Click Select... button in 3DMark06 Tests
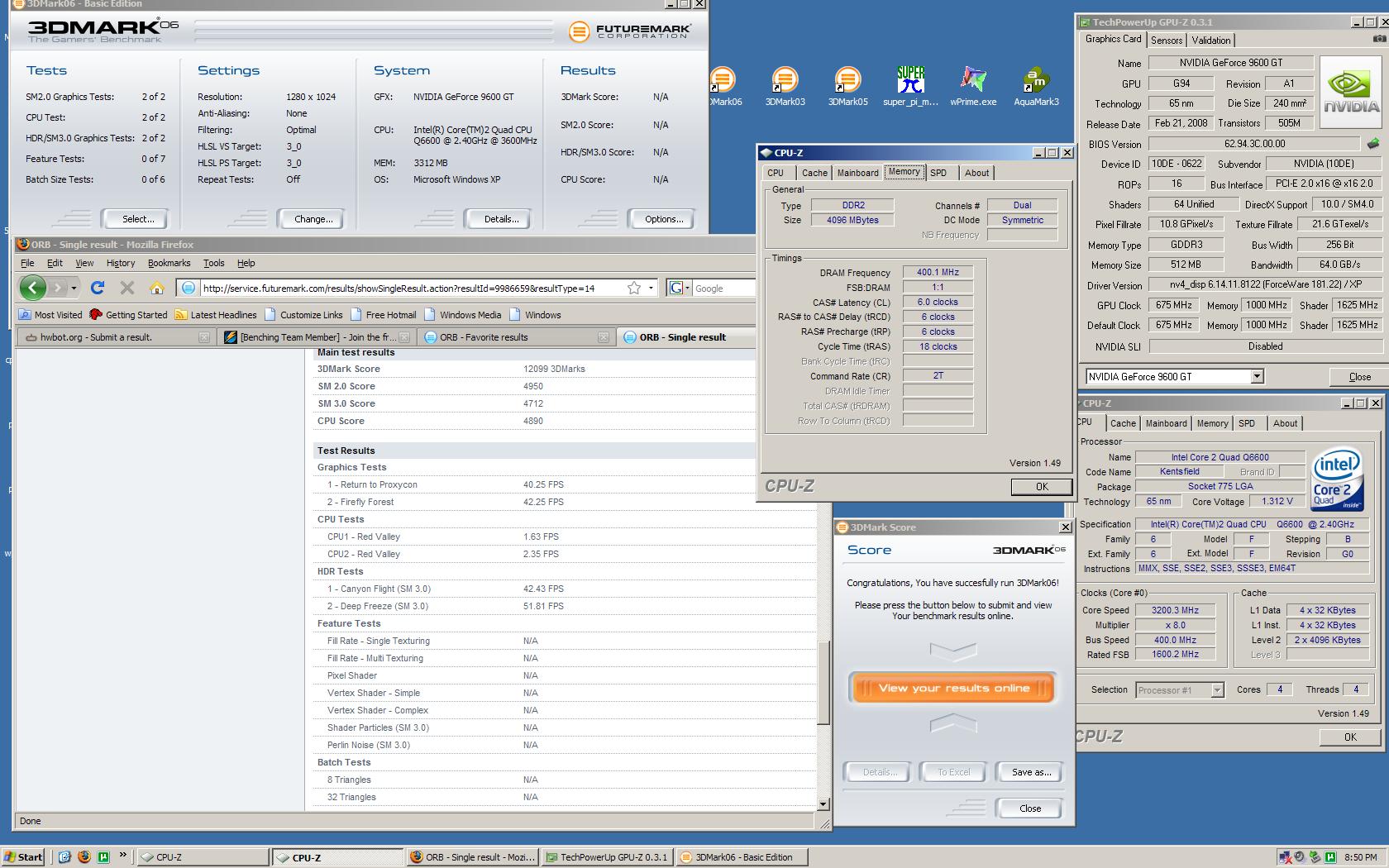Viewport: 1389px width, 868px height. pyautogui.click(x=134, y=219)
